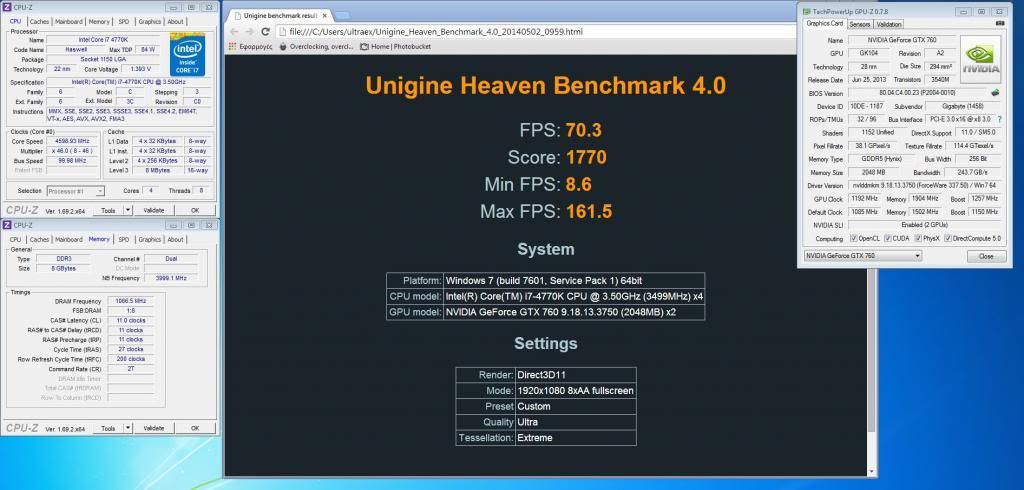This screenshot has height=490, width=1024.
Task: Click the page icon in the address bar
Action: pyautogui.click(x=281, y=31)
